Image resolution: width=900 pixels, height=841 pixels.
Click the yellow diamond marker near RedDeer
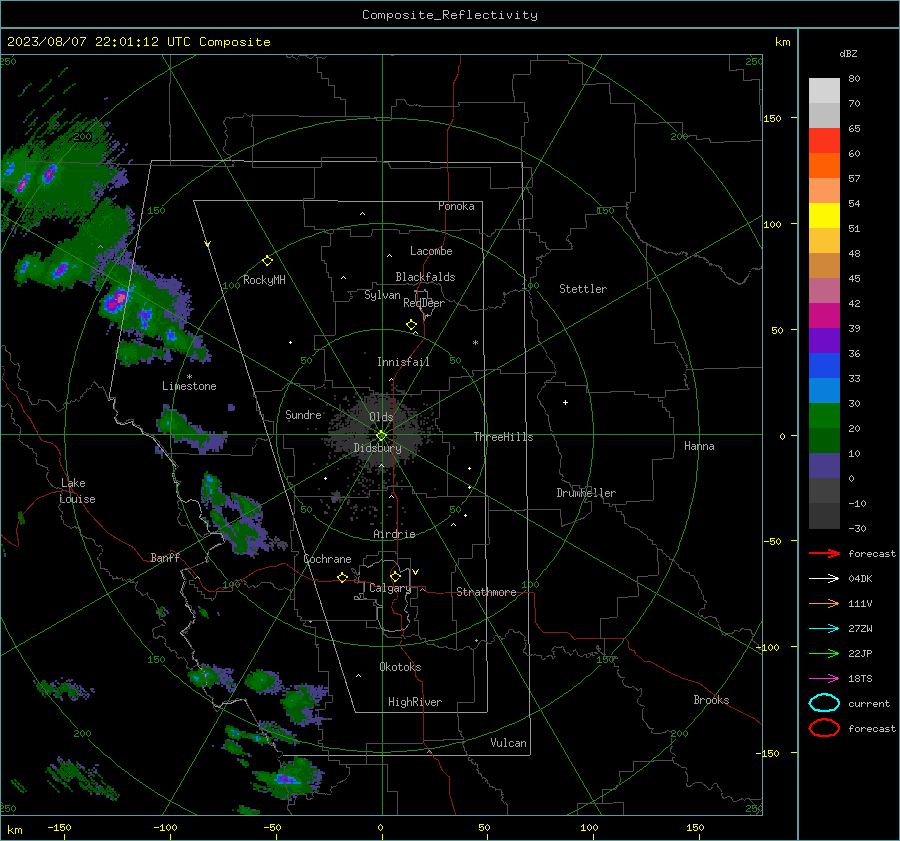click(411, 325)
